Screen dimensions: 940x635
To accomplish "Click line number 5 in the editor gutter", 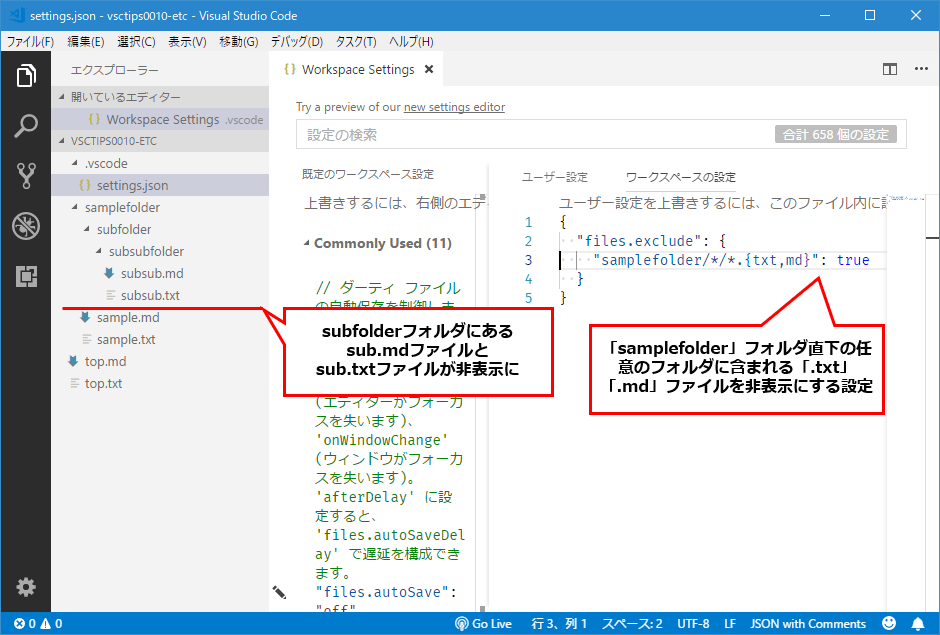I will (x=528, y=297).
